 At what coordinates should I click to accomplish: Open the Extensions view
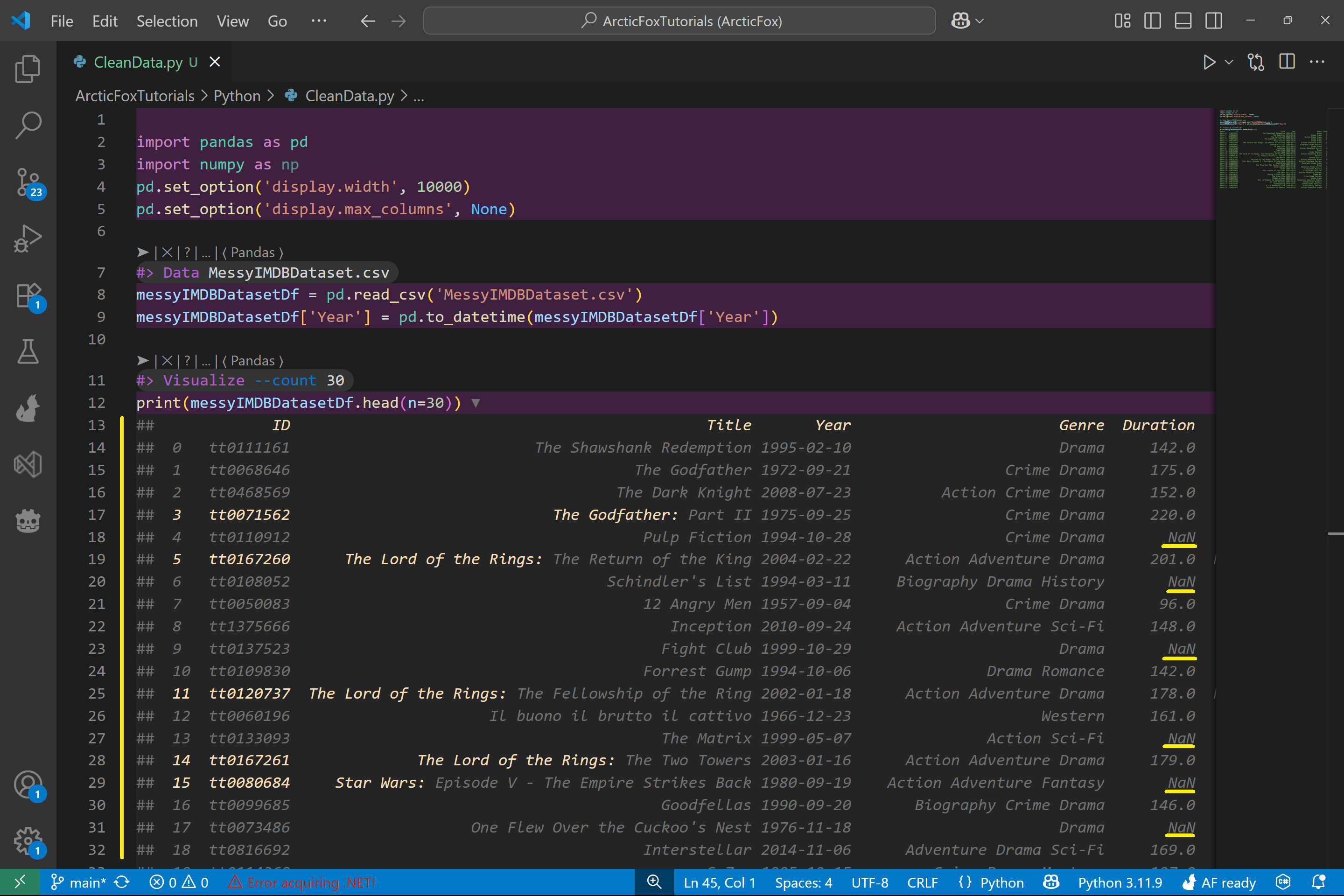pyautogui.click(x=28, y=295)
